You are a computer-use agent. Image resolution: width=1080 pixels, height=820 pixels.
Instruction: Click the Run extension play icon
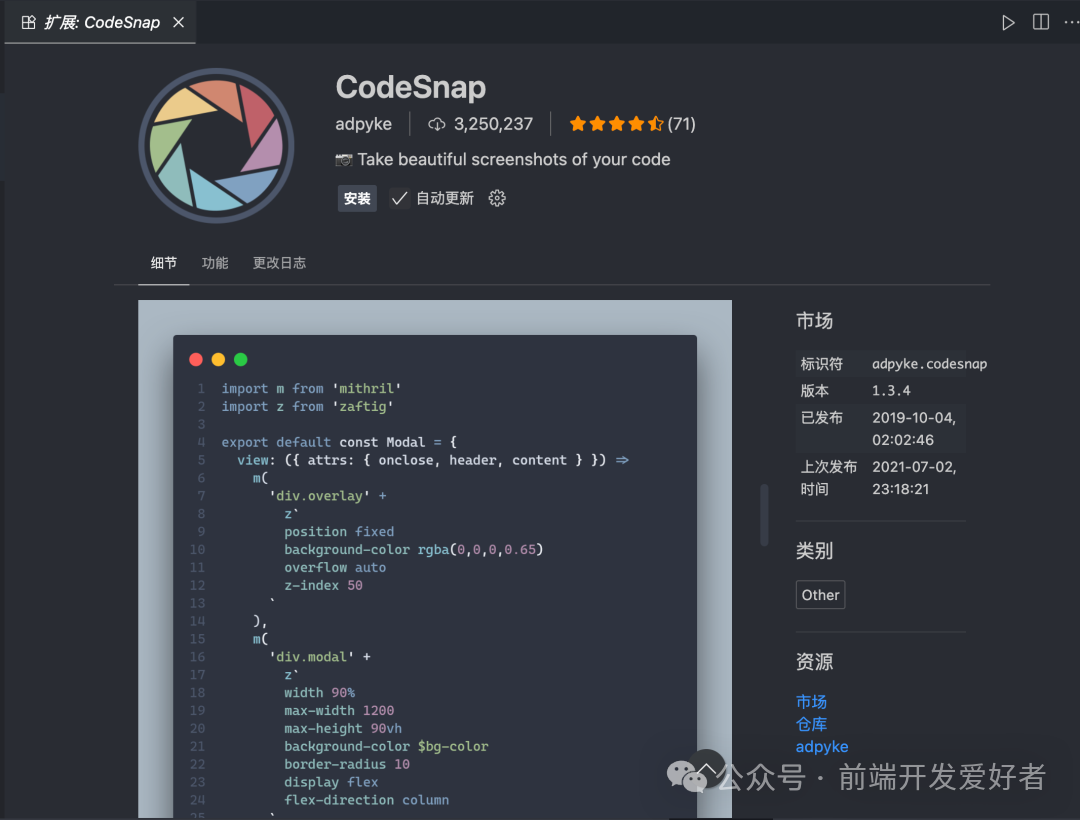point(1008,22)
